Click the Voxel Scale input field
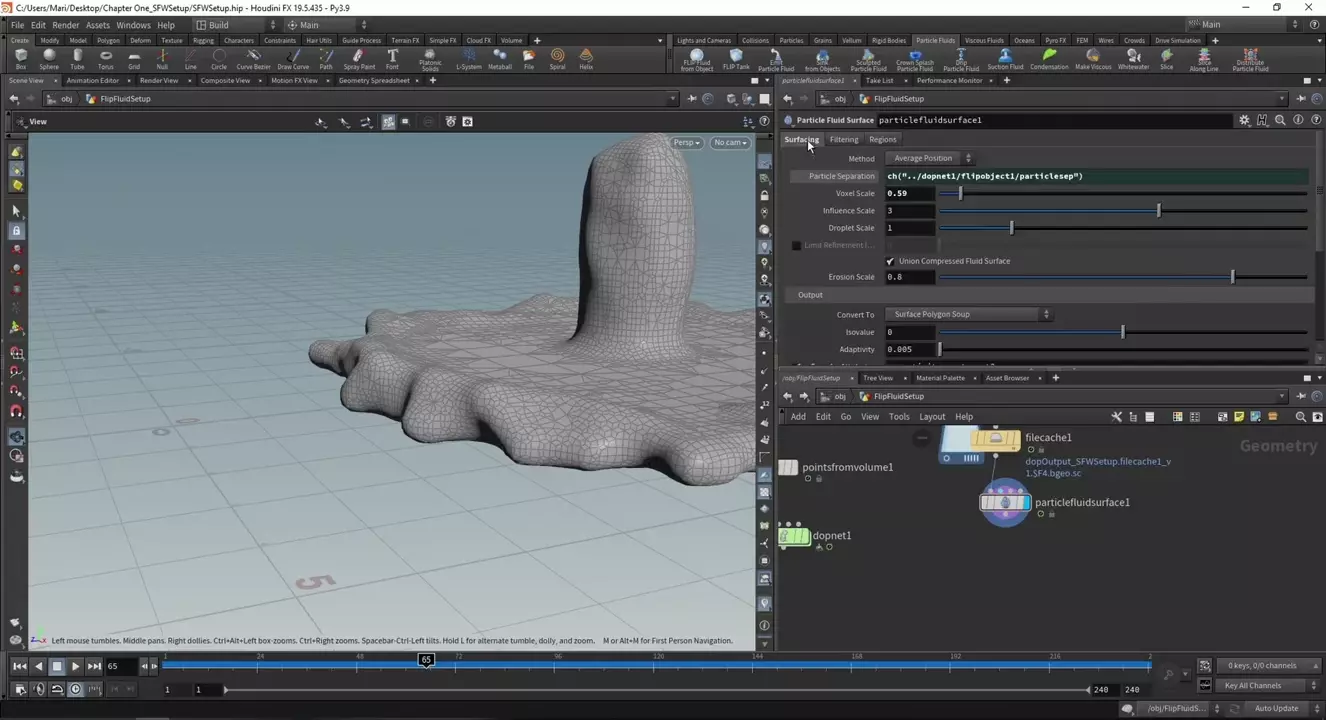 [909, 193]
